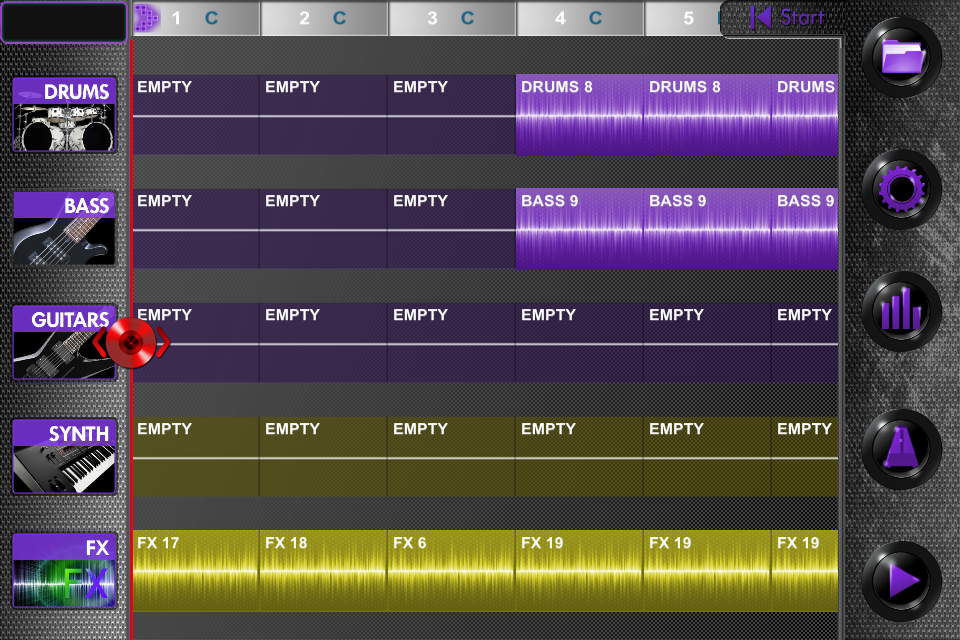The height and width of the screenshot is (640, 960).
Task: Start playback with the play button
Action: 901,581
